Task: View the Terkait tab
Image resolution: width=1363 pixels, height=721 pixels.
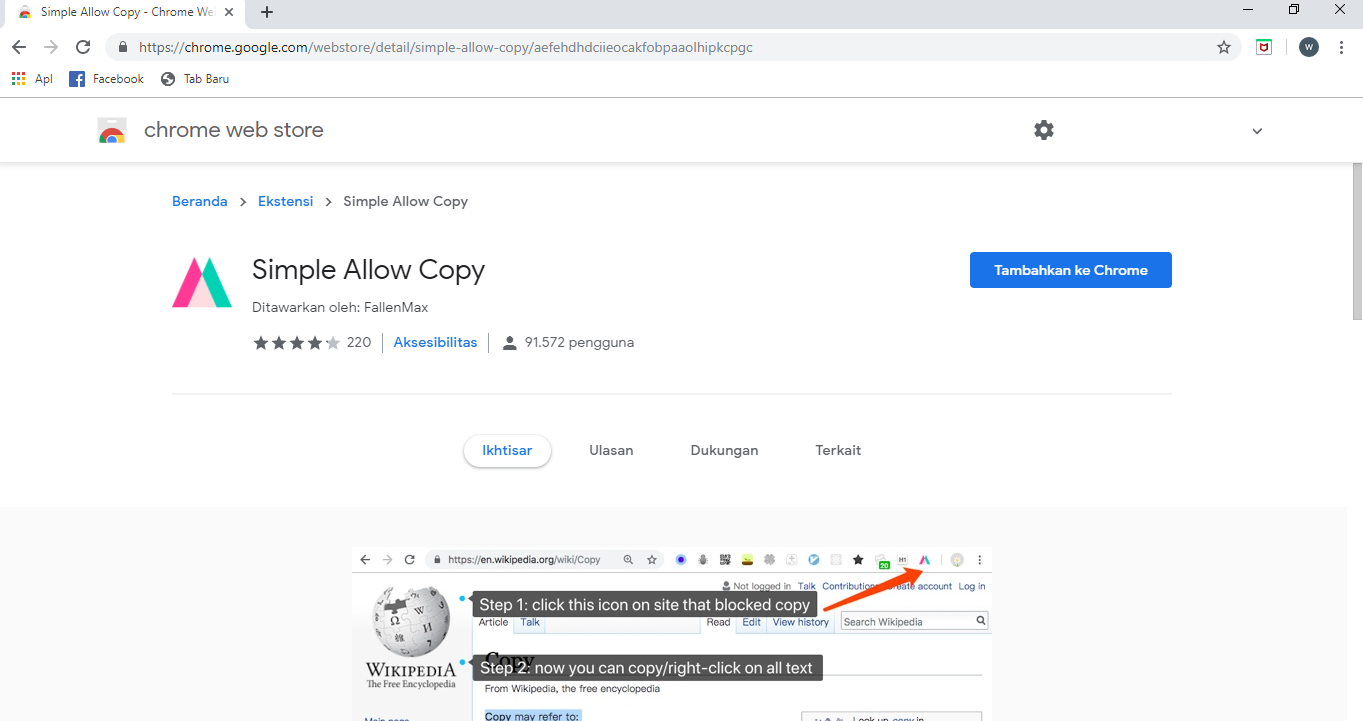Action: point(838,450)
